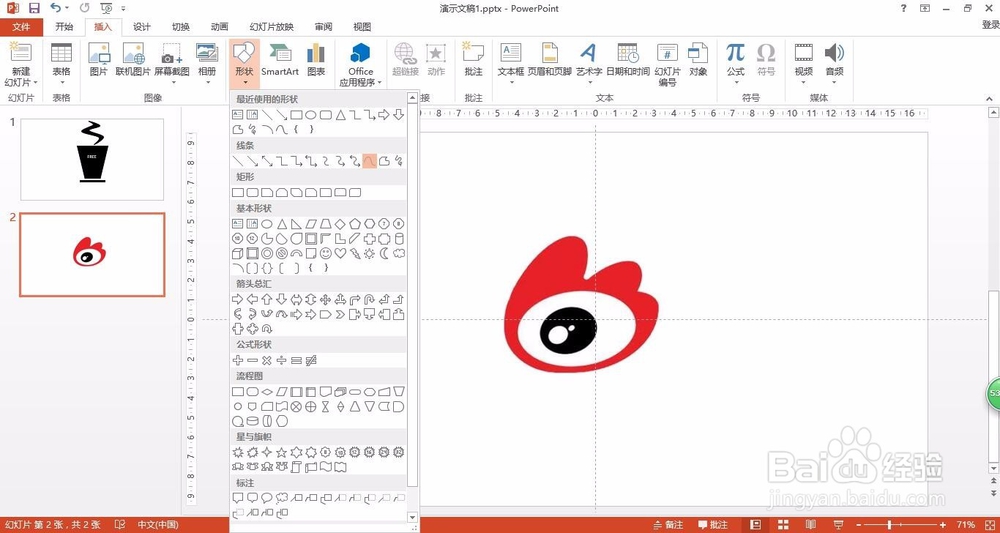Open the 文件 File tab
Screen dimensions: 1000x533
point(21,27)
